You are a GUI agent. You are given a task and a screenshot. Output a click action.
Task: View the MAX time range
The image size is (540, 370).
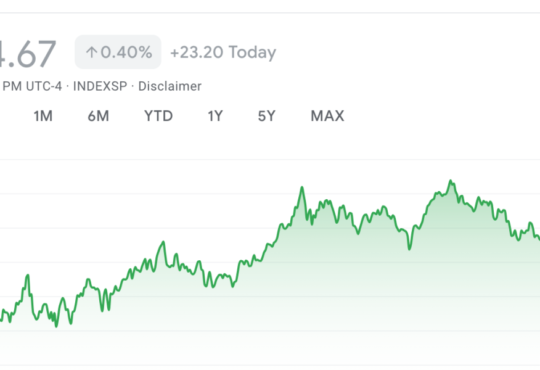point(327,116)
